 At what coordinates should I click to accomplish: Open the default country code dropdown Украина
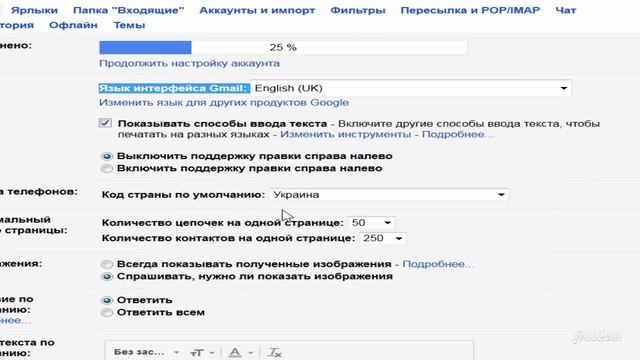(389, 195)
